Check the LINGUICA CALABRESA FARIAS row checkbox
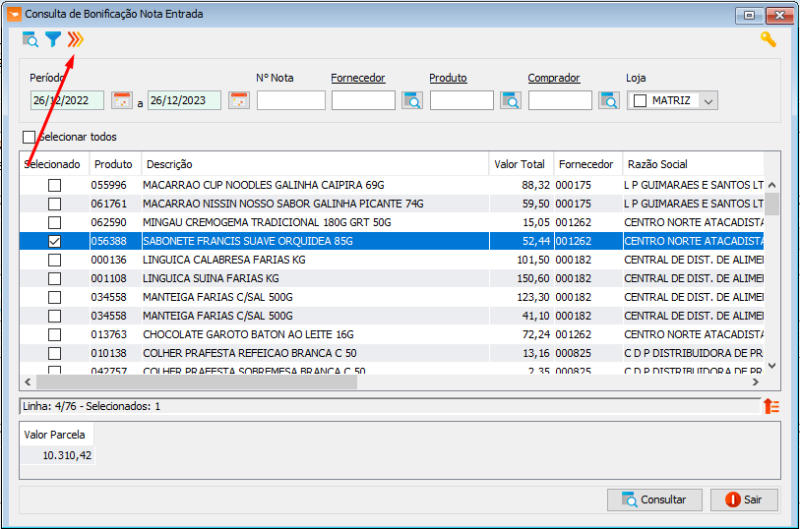This screenshot has height=529, width=800. [x=55, y=260]
